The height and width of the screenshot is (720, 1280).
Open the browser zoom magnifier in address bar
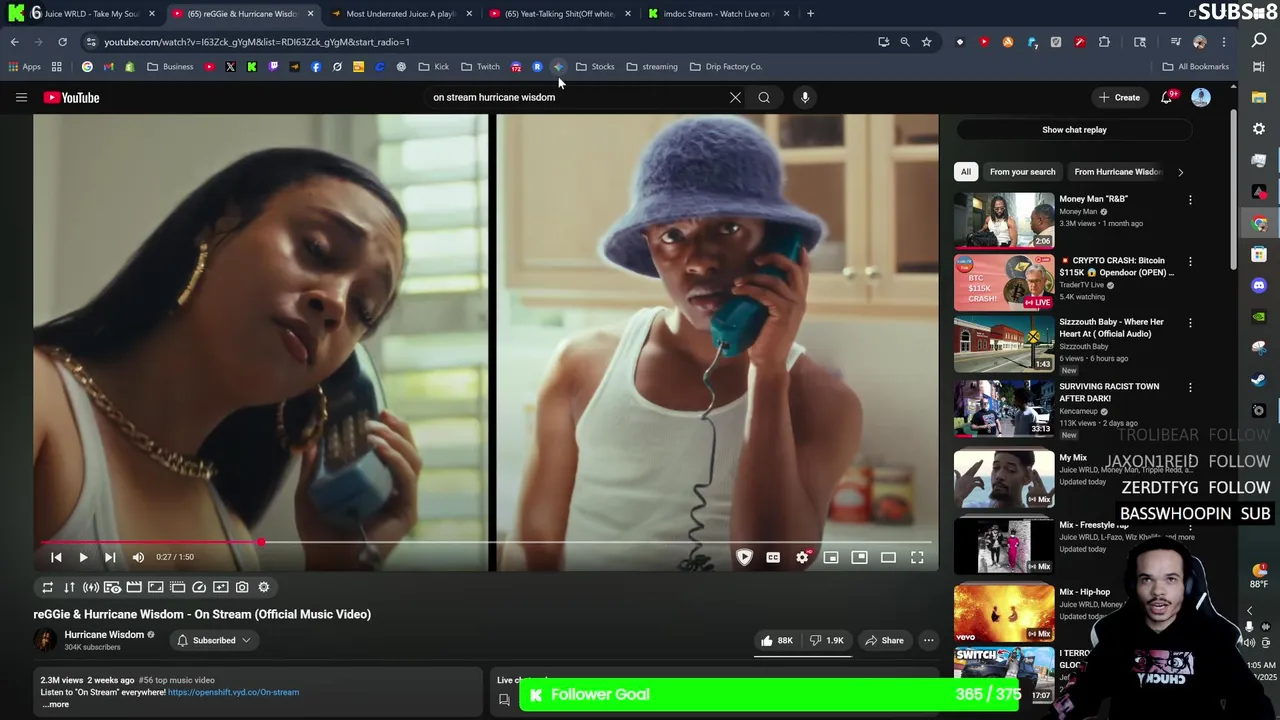(905, 42)
